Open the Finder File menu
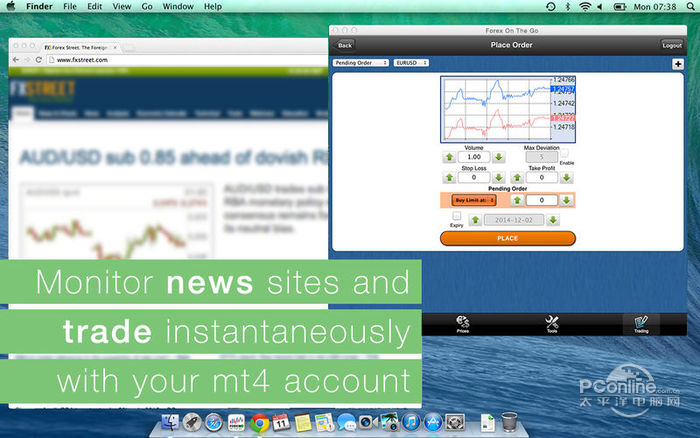The image size is (700, 438). 70,7
